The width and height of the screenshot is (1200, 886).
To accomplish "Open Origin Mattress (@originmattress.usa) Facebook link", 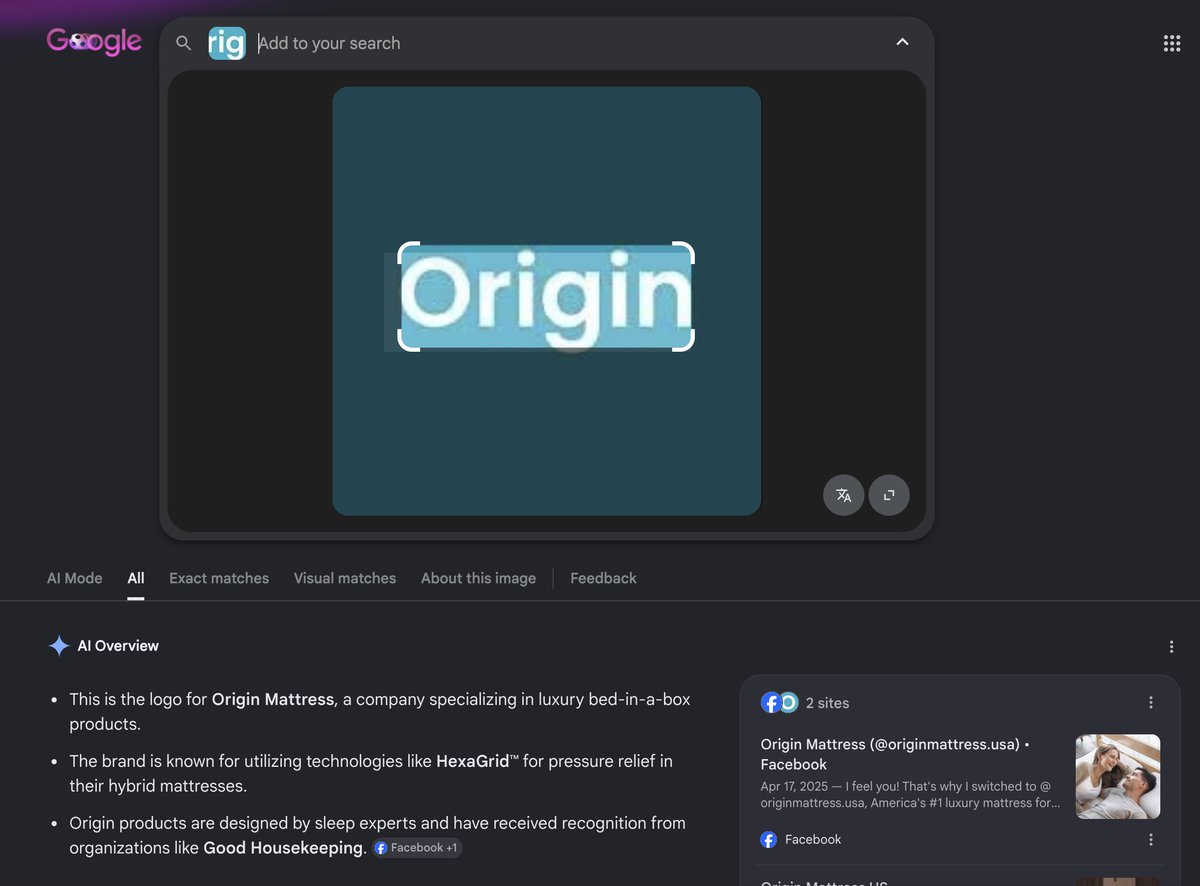I will [x=895, y=754].
